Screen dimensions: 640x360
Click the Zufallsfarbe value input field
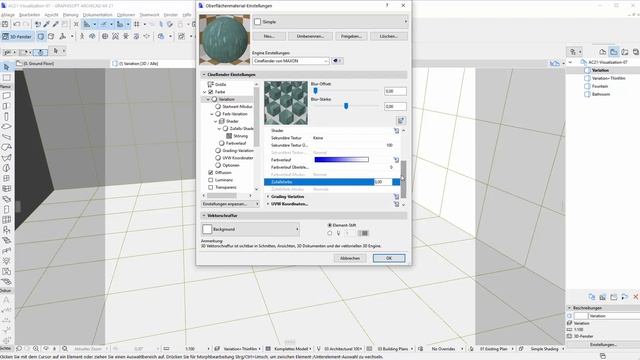383,182
